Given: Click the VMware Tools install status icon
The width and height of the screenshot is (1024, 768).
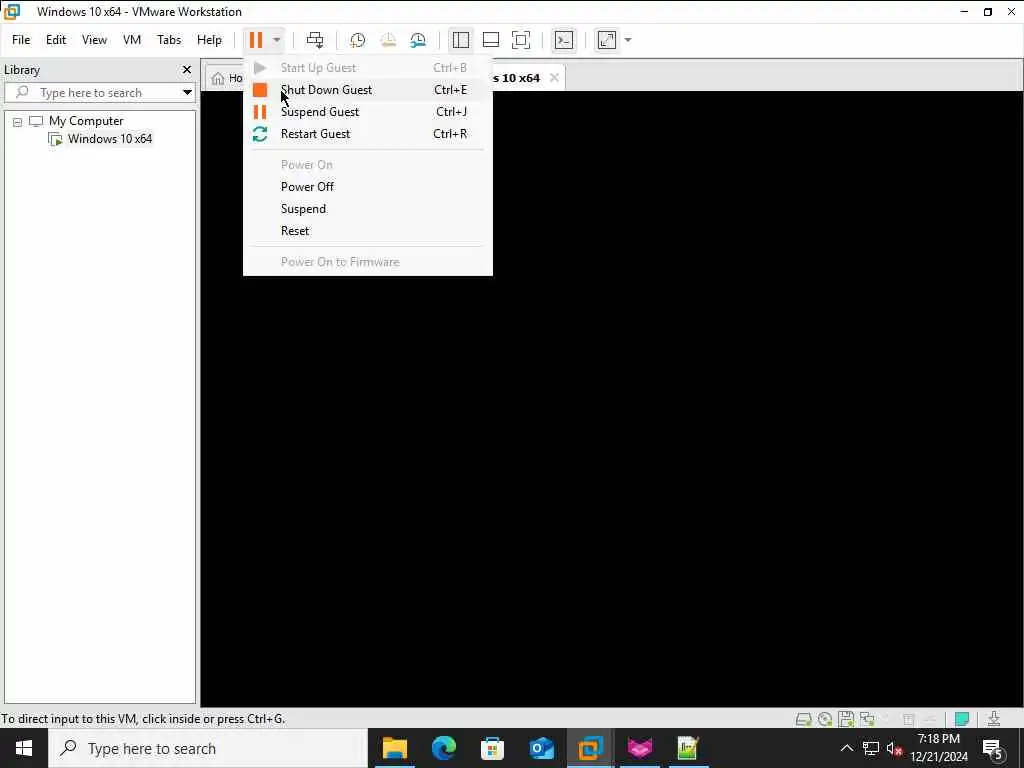Looking at the screenshot, I should point(994,719).
